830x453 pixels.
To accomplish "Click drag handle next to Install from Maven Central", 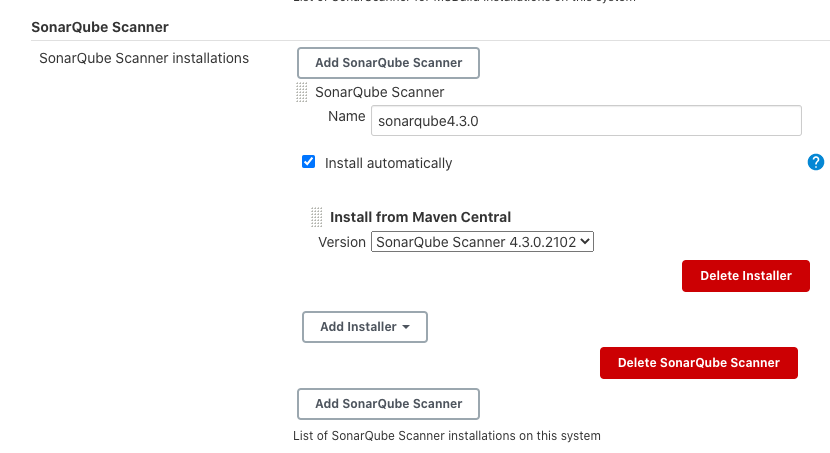I will click(x=317, y=217).
